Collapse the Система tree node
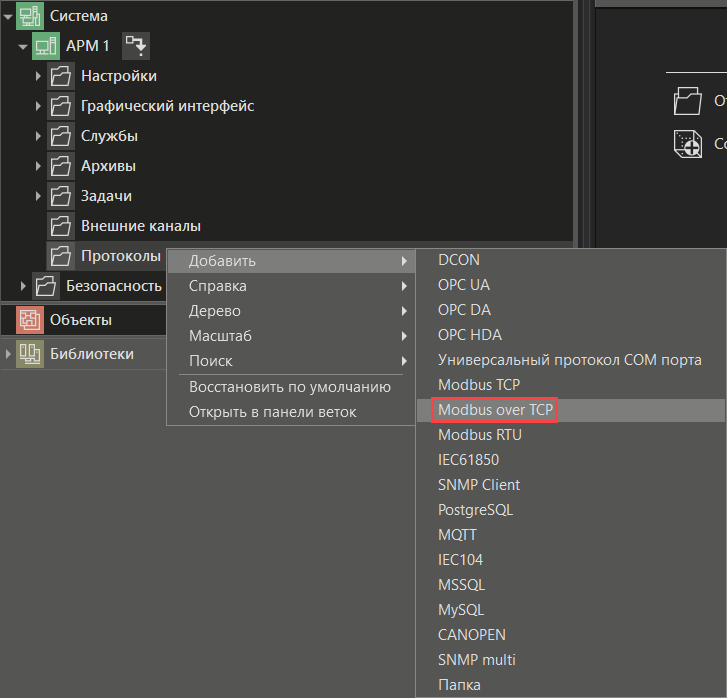Screen dimensions: 727x698 click(x=8, y=17)
